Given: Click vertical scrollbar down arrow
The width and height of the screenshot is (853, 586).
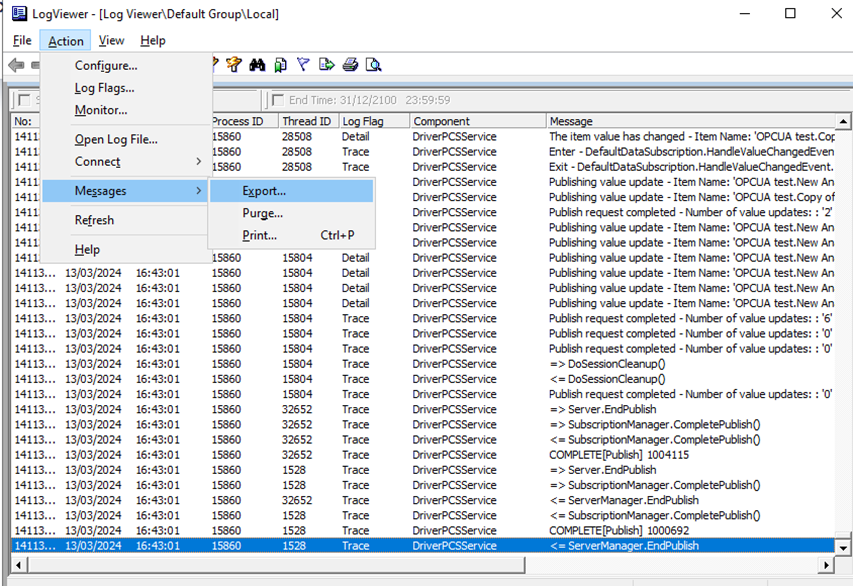Looking at the screenshot, I should [843, 547].
